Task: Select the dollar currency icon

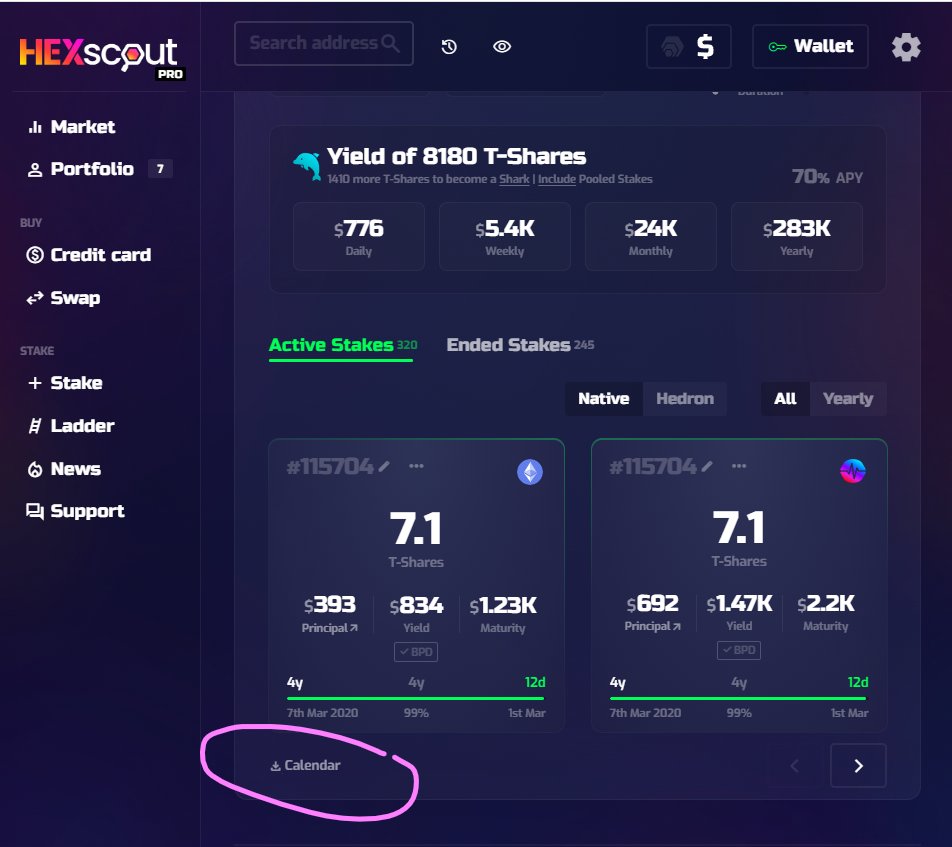Action: tap(705, 47)
